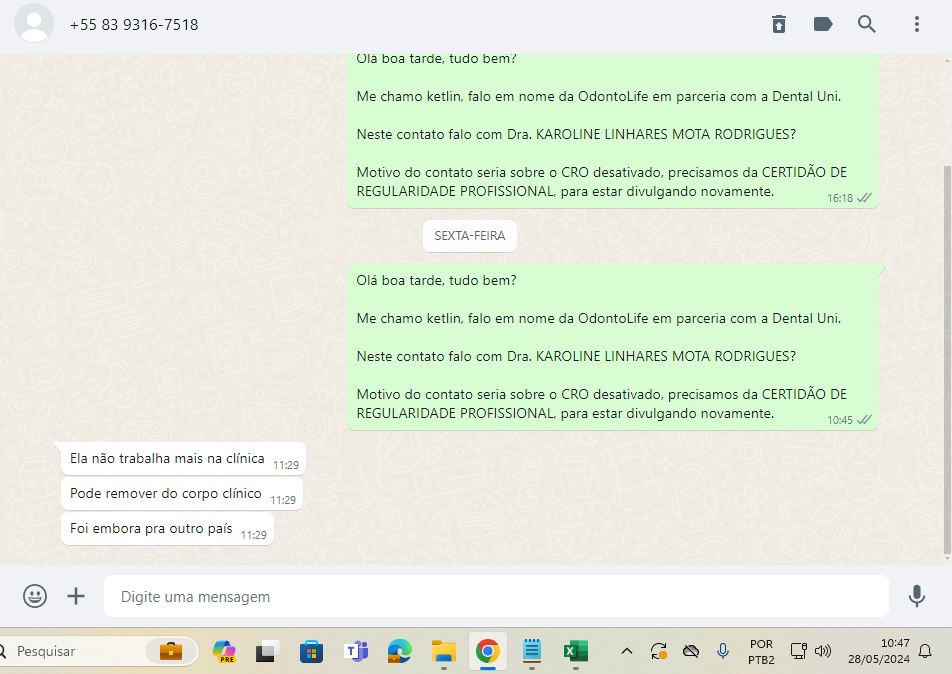Open network display tray icon

point(798,652)
